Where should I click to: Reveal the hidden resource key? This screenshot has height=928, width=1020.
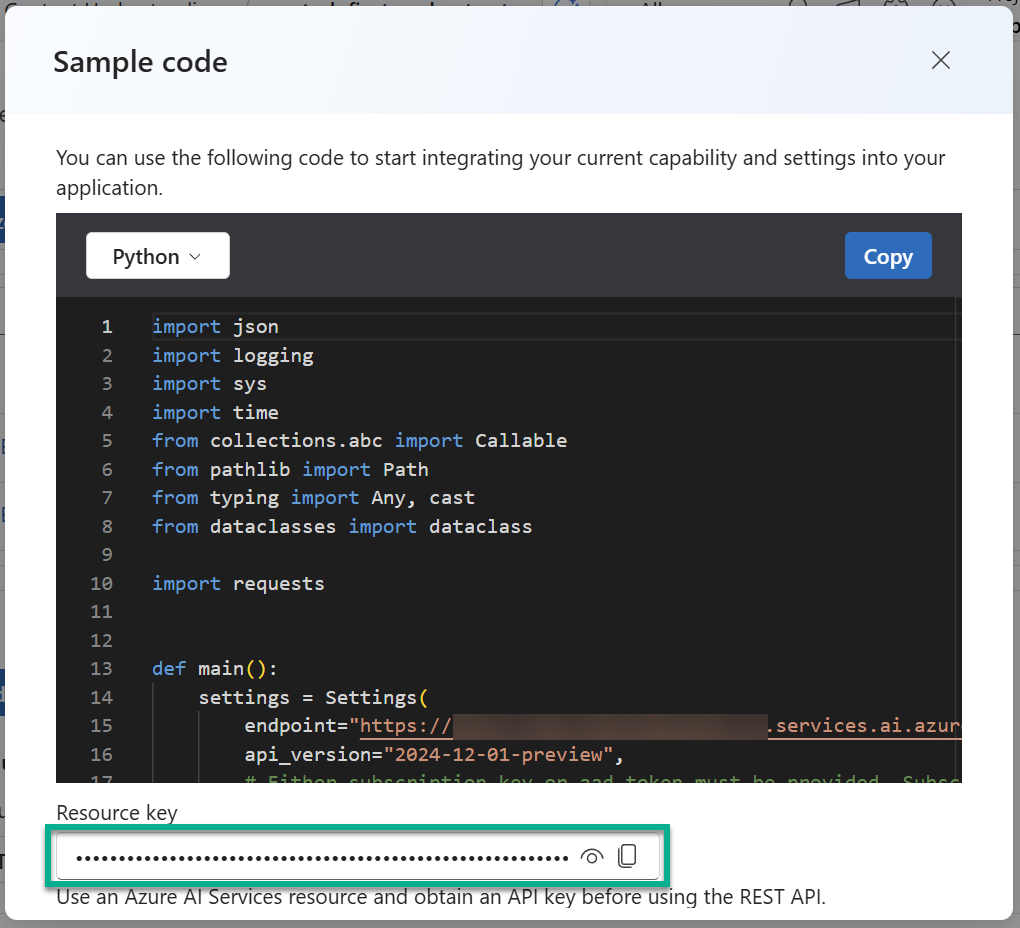591,856
